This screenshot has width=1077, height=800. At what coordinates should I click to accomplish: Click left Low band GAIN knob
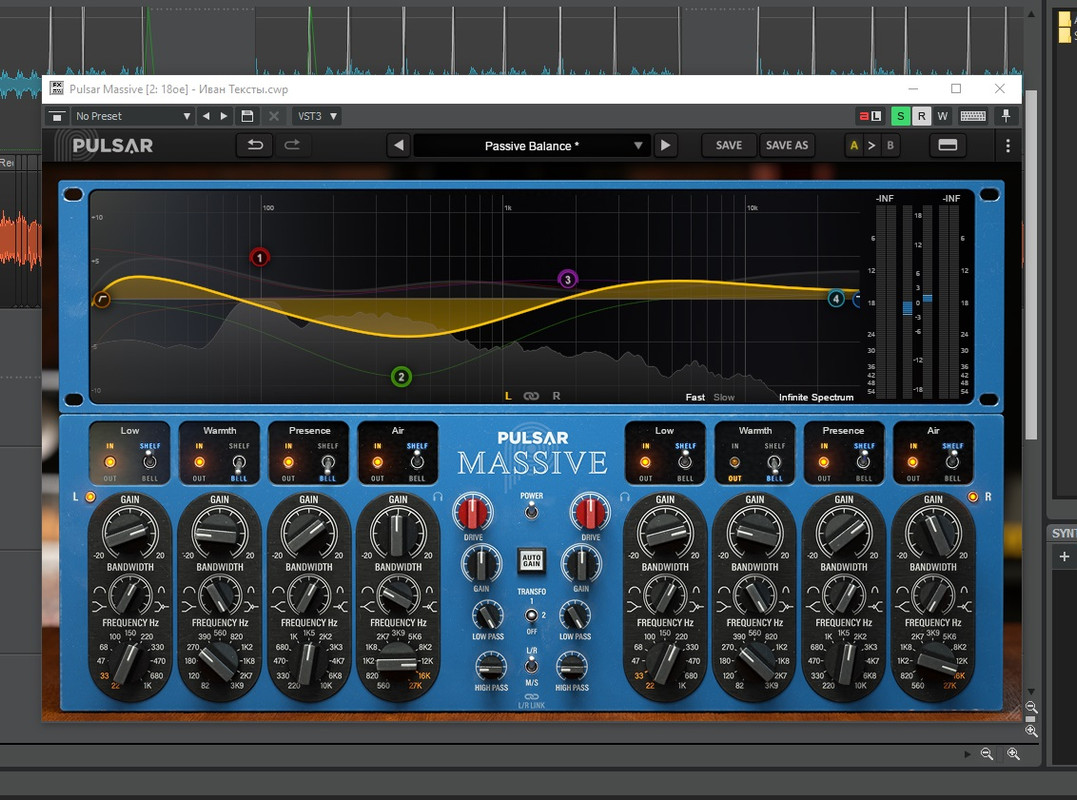coord(130,532)
